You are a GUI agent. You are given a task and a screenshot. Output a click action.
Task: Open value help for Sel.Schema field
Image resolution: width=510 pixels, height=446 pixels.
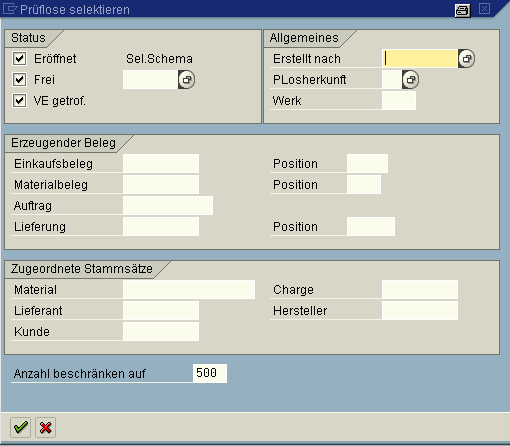[186, 80]
